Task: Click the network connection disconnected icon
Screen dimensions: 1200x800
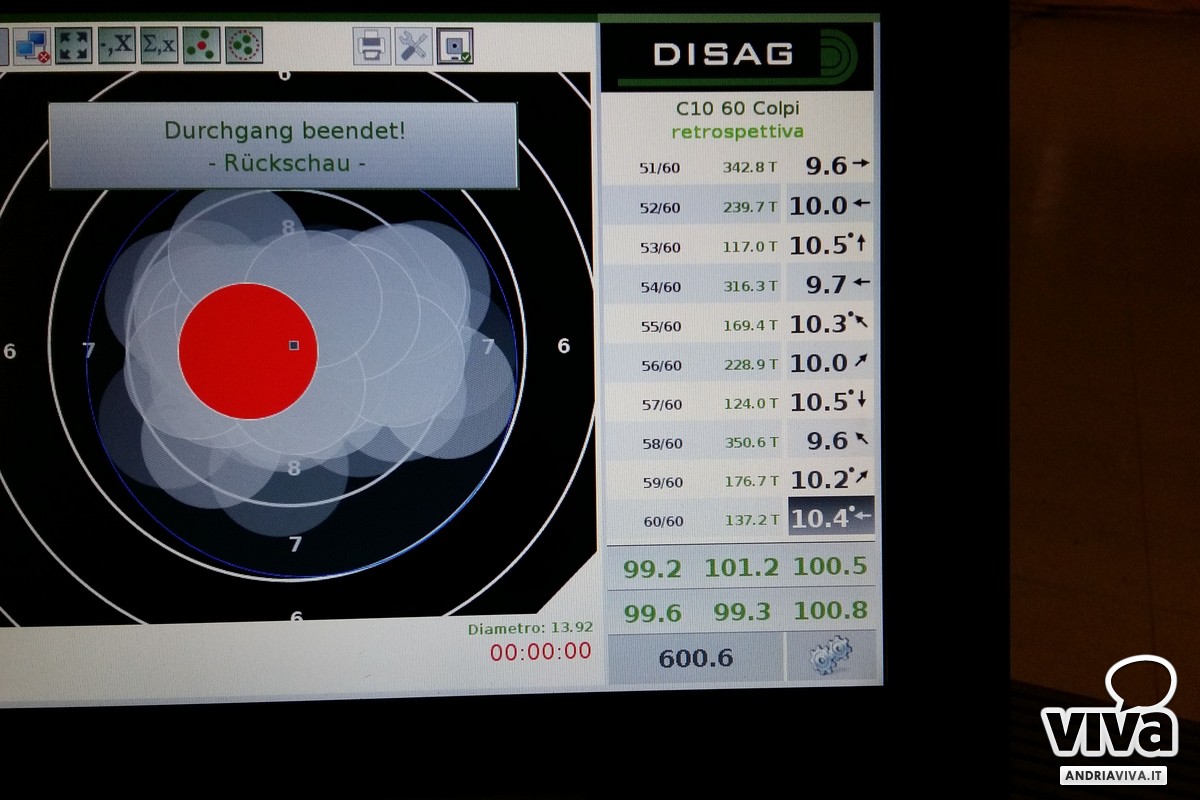Action: [x=30, y=46]
